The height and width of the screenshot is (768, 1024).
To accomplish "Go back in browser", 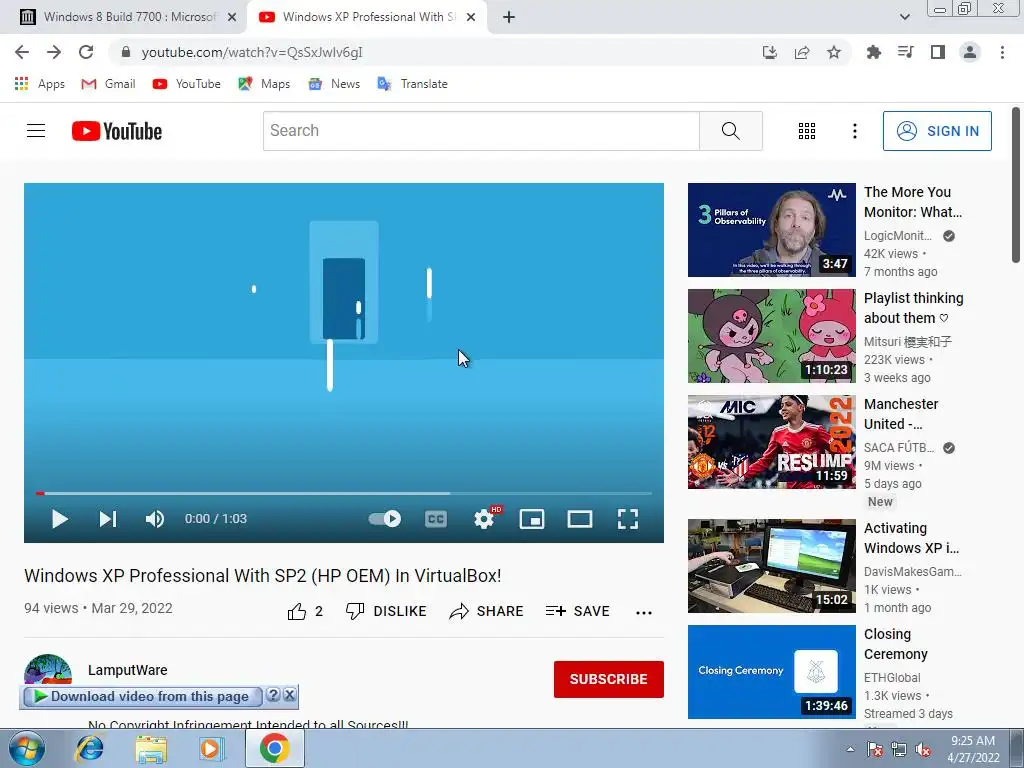I will pyautogui.click(x=22, y=52).
